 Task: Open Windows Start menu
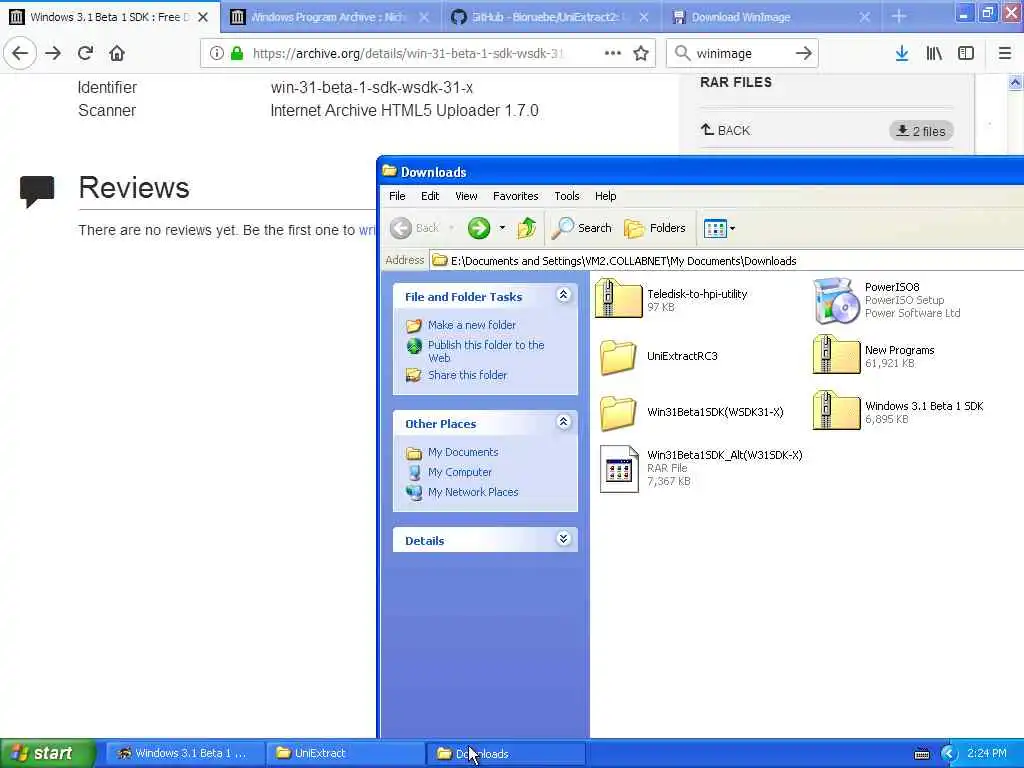47,753
